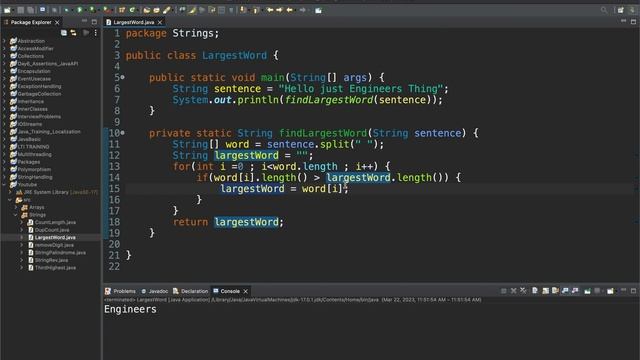Click Clear Console icon
640x360 pixels.
coord(535,291)
